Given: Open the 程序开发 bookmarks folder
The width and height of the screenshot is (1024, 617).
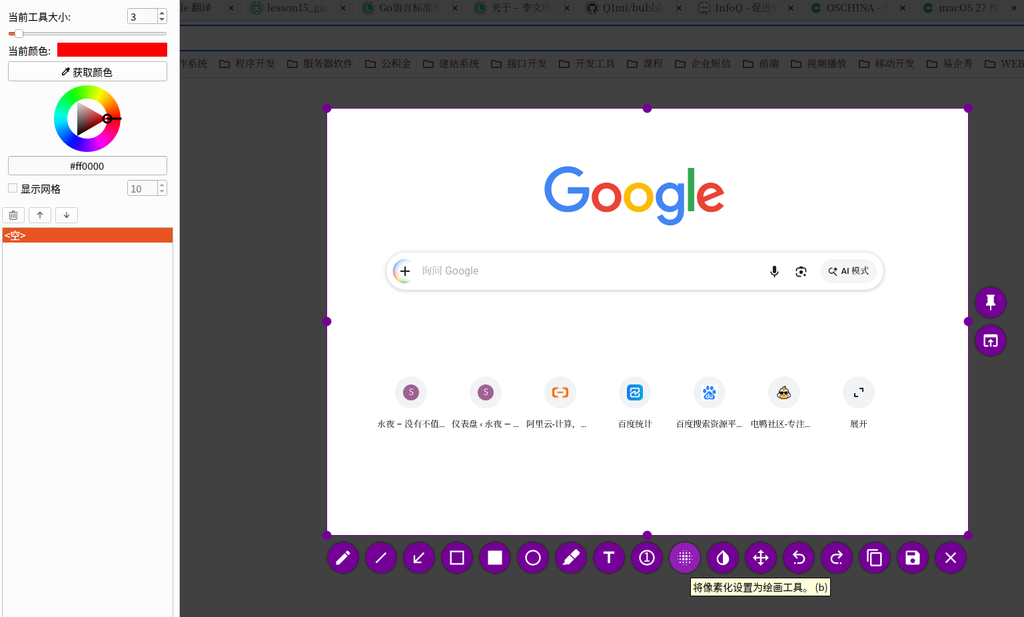Looking at the screenshot, I should pyautogui.click(x=247, y=63).
